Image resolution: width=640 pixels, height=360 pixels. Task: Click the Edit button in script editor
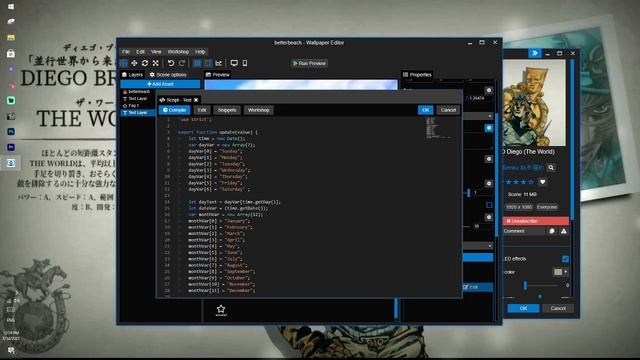202,110
